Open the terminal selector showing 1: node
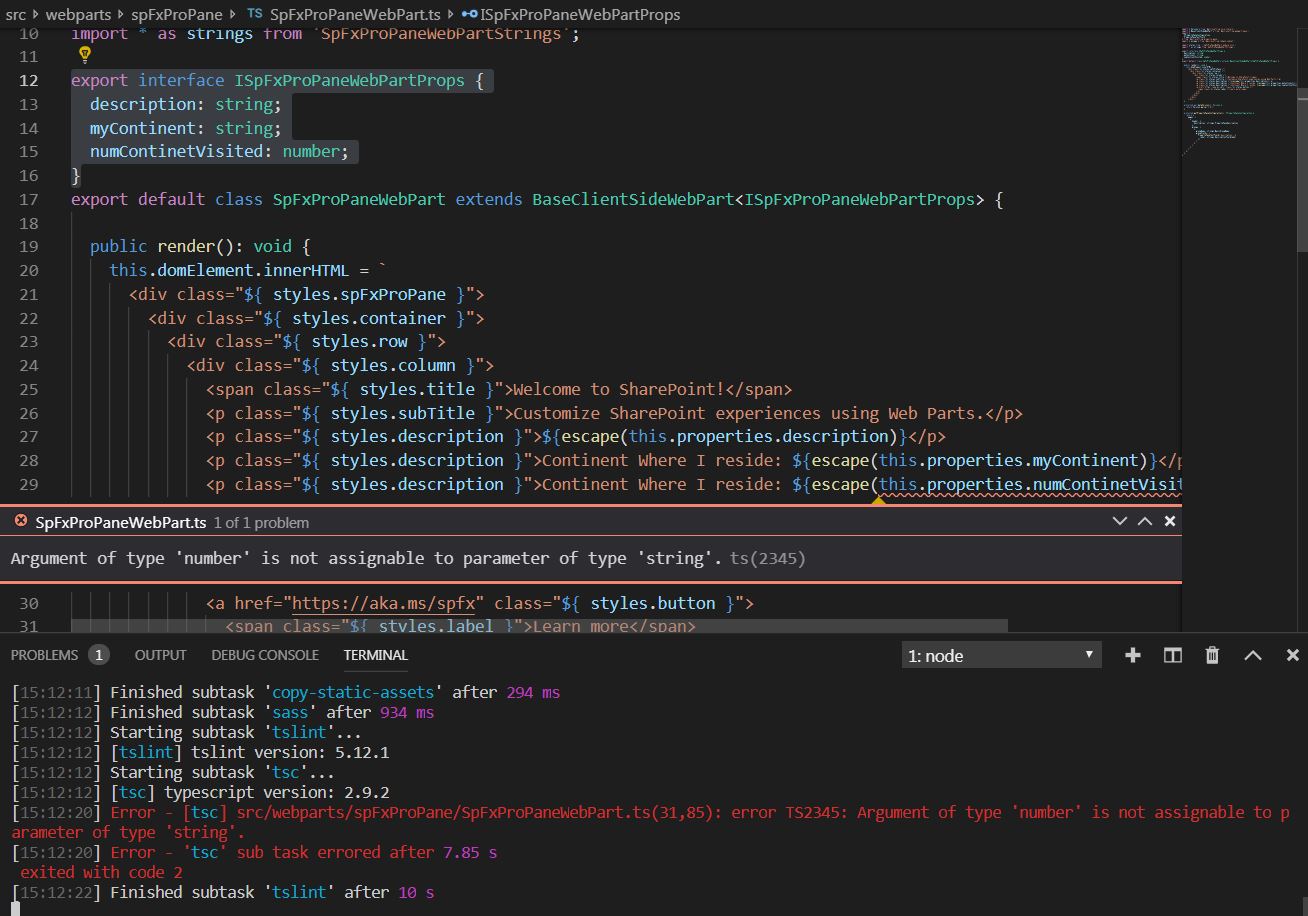Viewport: 1308px width, 916px height. pyautogui.click(x=1000, y=655)
